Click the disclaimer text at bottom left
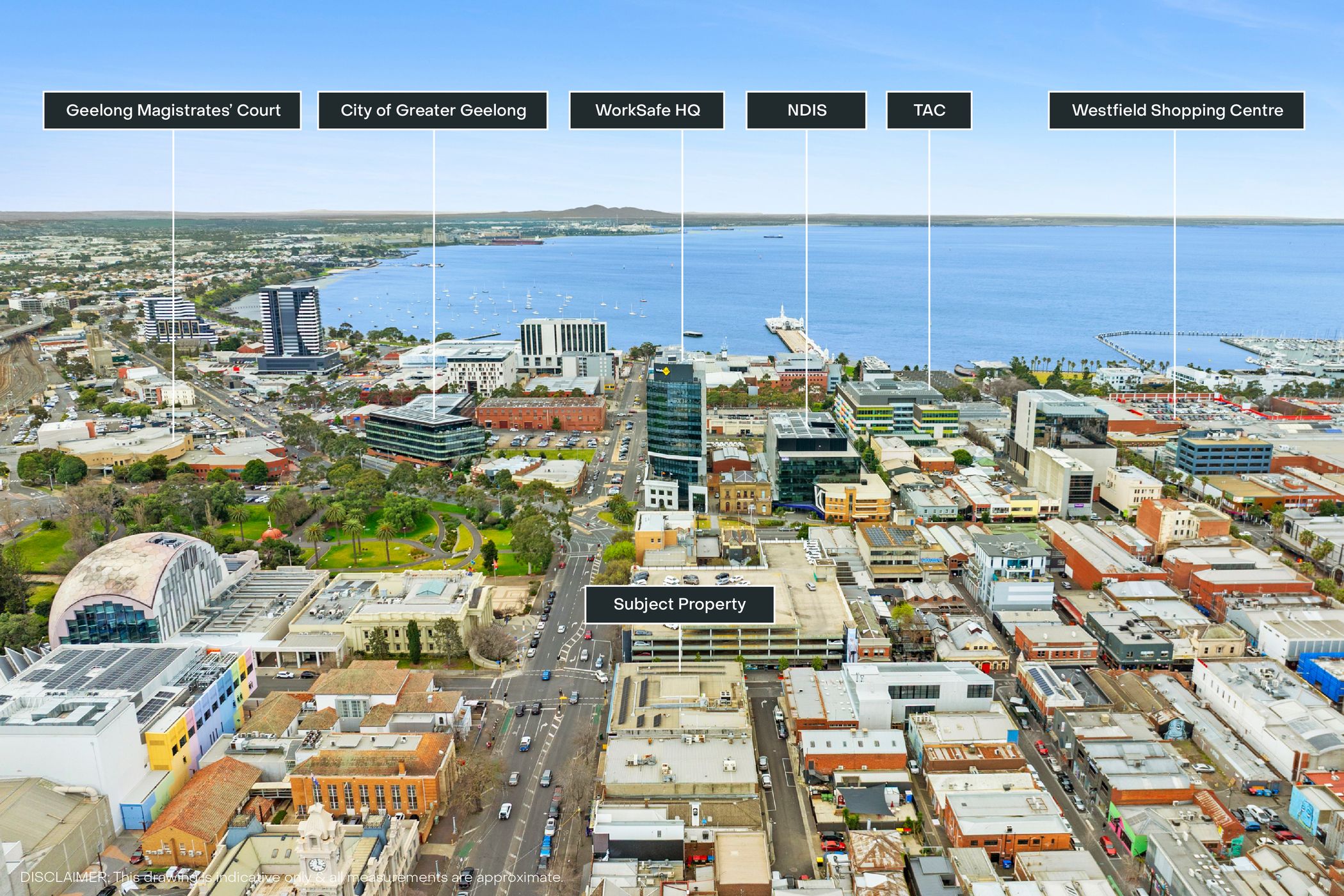Viewport: 1344px width, 896px height. 291,877
